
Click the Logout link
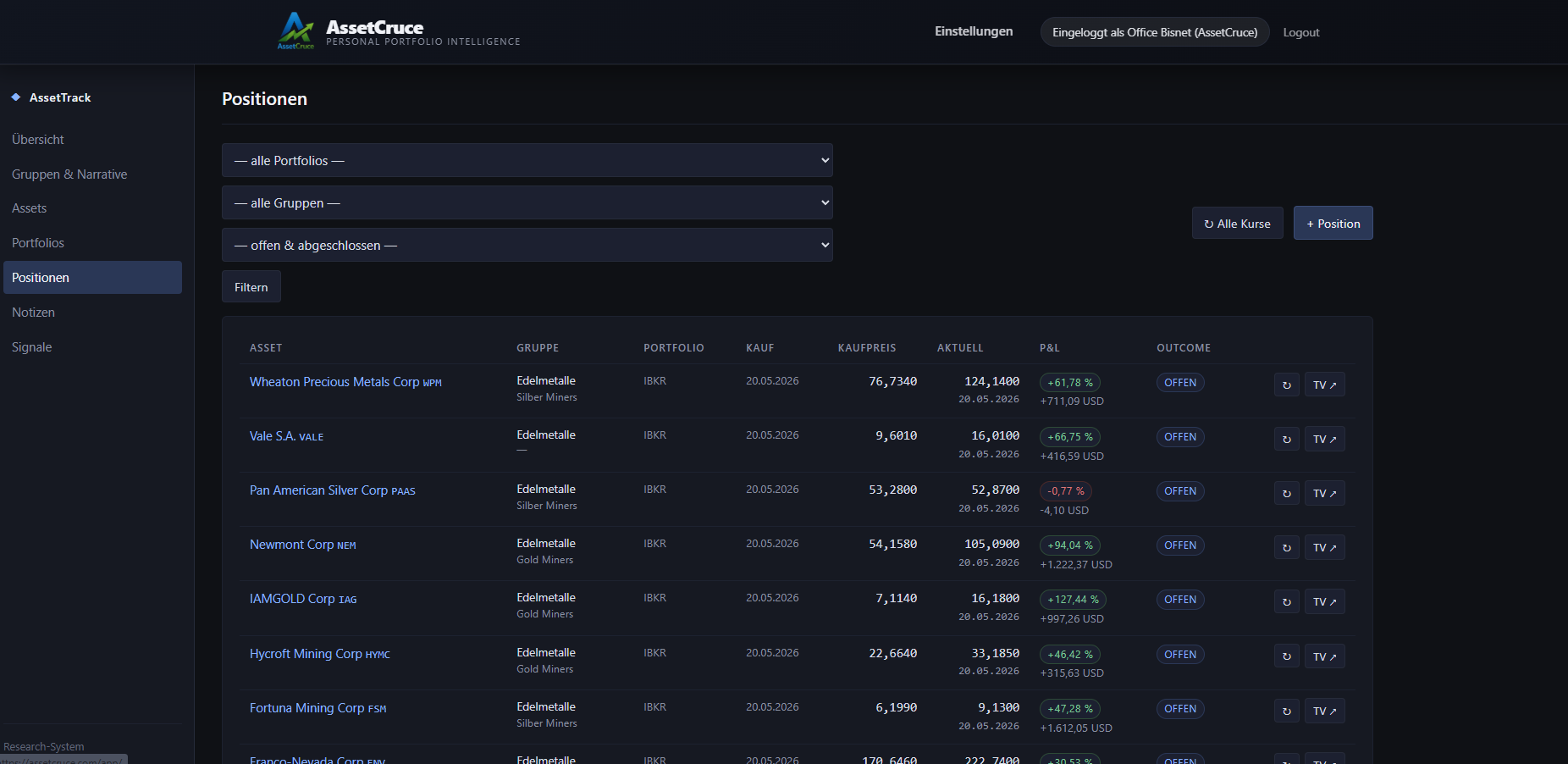1301,32
